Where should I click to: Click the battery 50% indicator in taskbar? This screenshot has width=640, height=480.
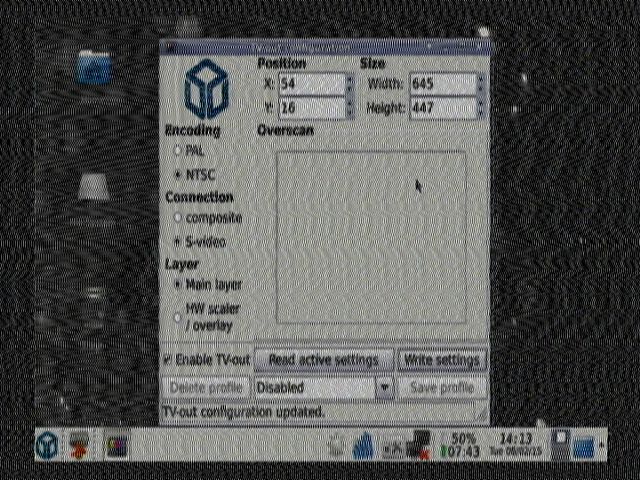[x=463, y=446]
